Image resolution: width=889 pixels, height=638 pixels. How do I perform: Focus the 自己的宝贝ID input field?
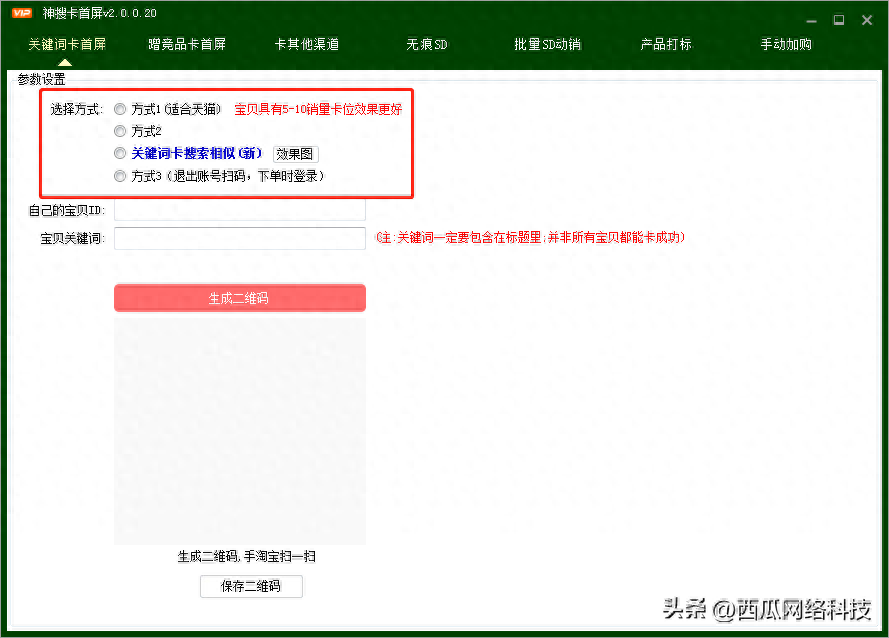(x=240, y=210)
